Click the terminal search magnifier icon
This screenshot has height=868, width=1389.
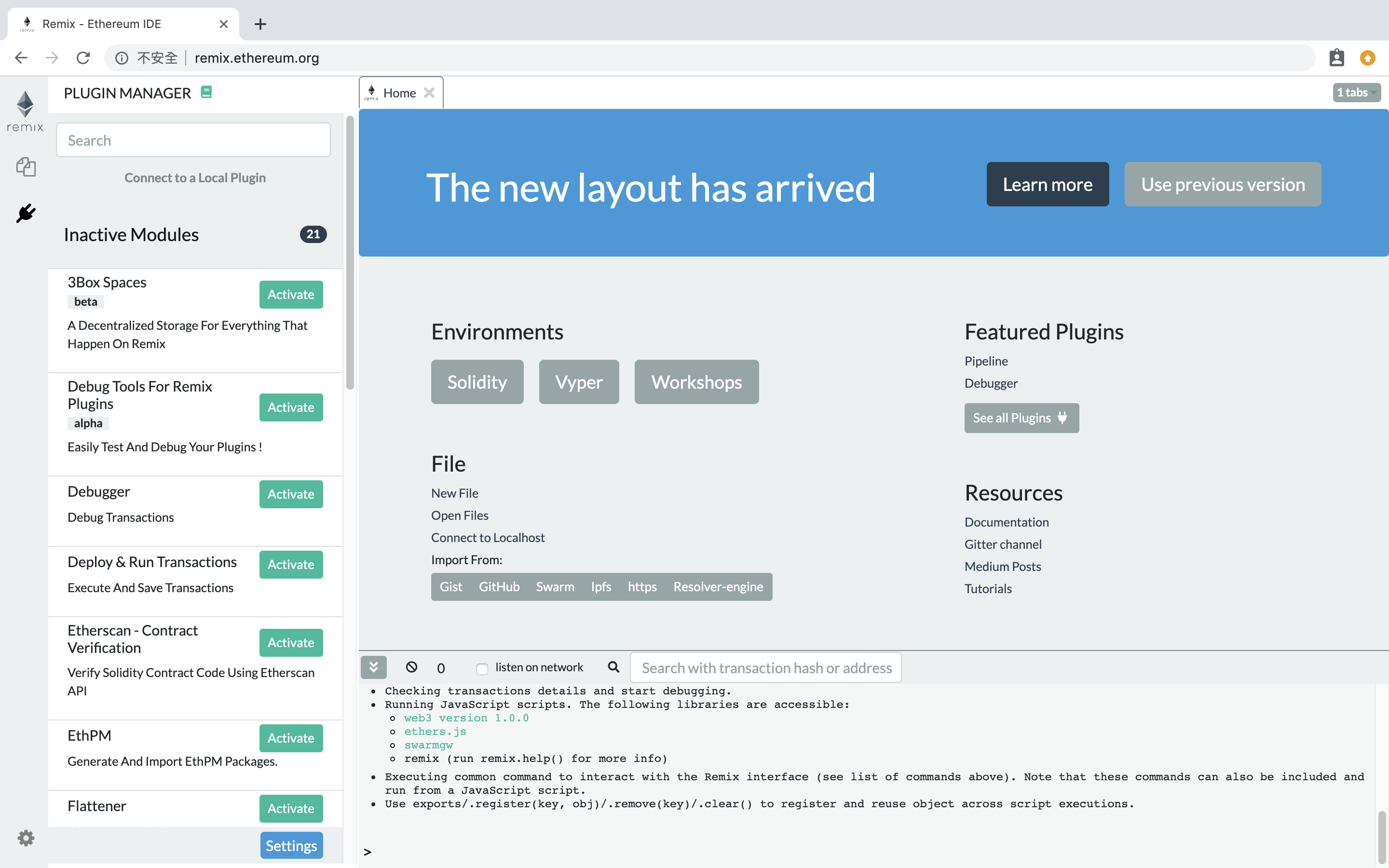613,667
